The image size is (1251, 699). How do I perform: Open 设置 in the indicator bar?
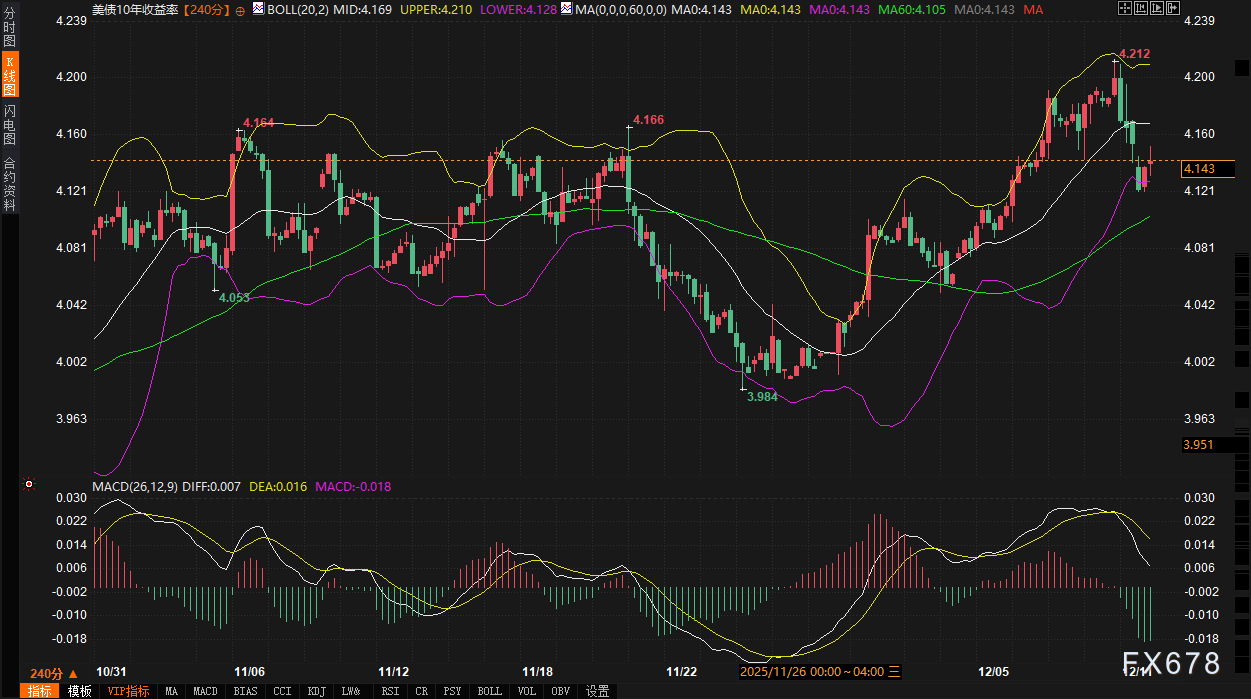pos(598,691)
